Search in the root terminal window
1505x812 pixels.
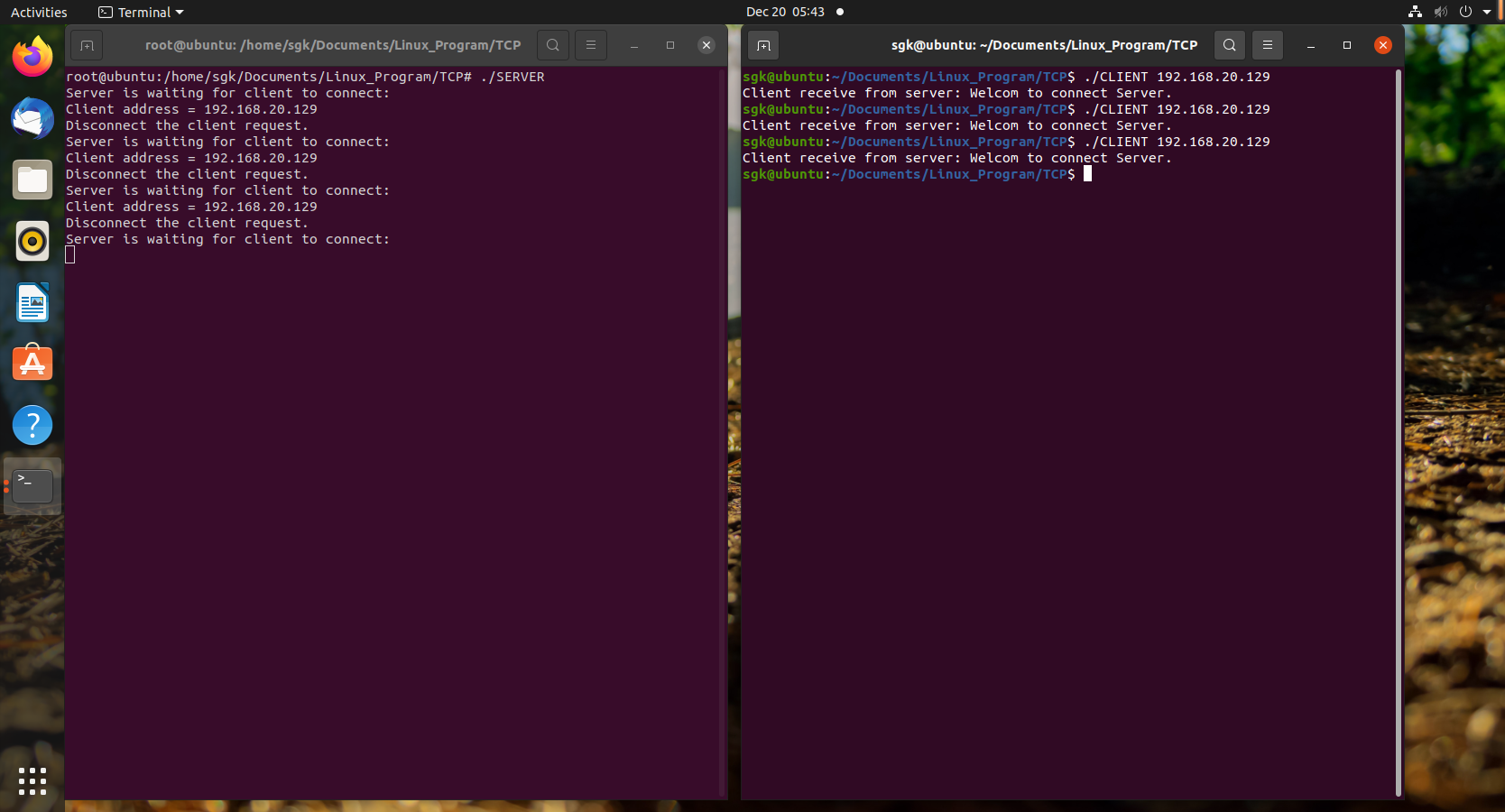click(553, 45)
